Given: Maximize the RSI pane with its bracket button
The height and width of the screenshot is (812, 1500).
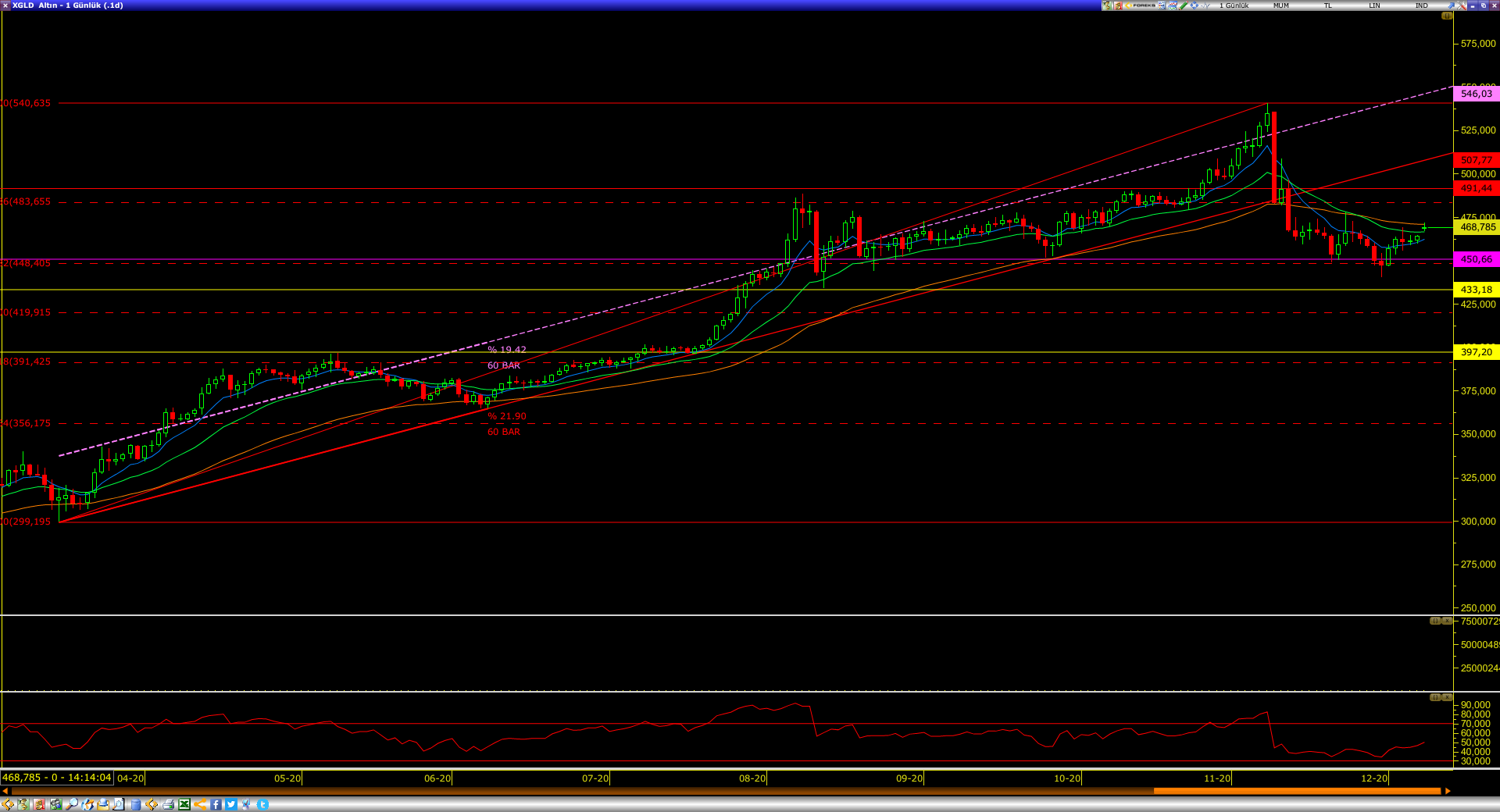Looking at the screenshot, I should point(1435,697).
